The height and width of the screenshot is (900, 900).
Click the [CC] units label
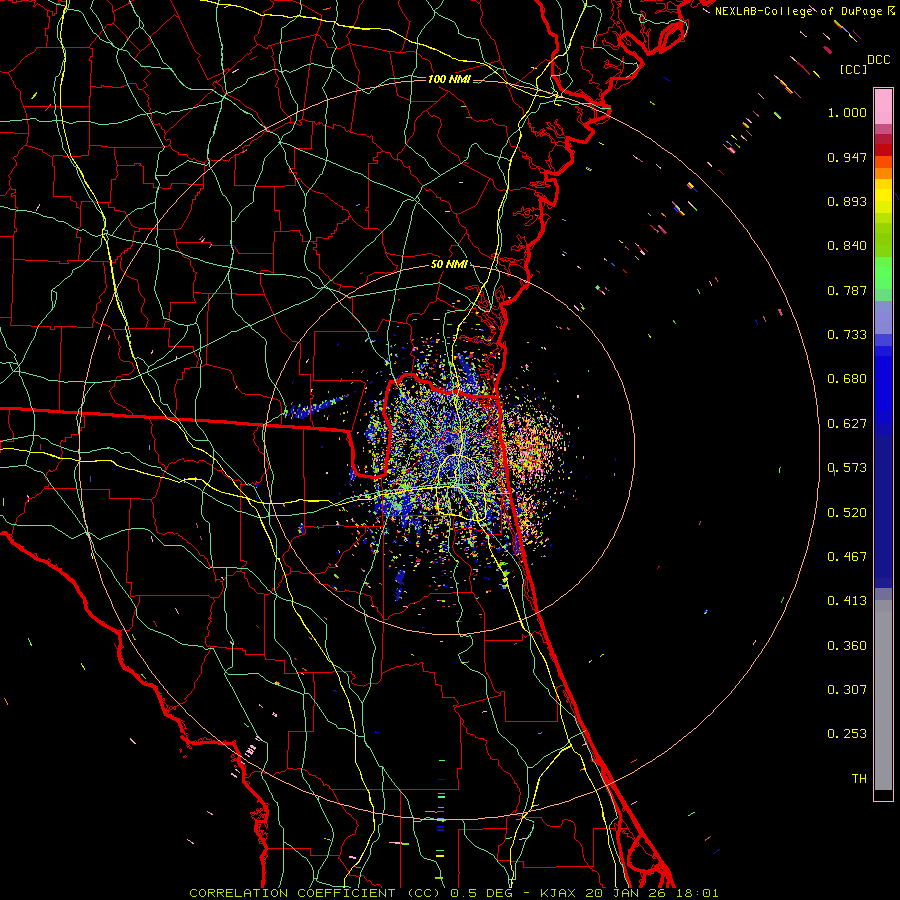pyautogui.click(x=853, y=69)
